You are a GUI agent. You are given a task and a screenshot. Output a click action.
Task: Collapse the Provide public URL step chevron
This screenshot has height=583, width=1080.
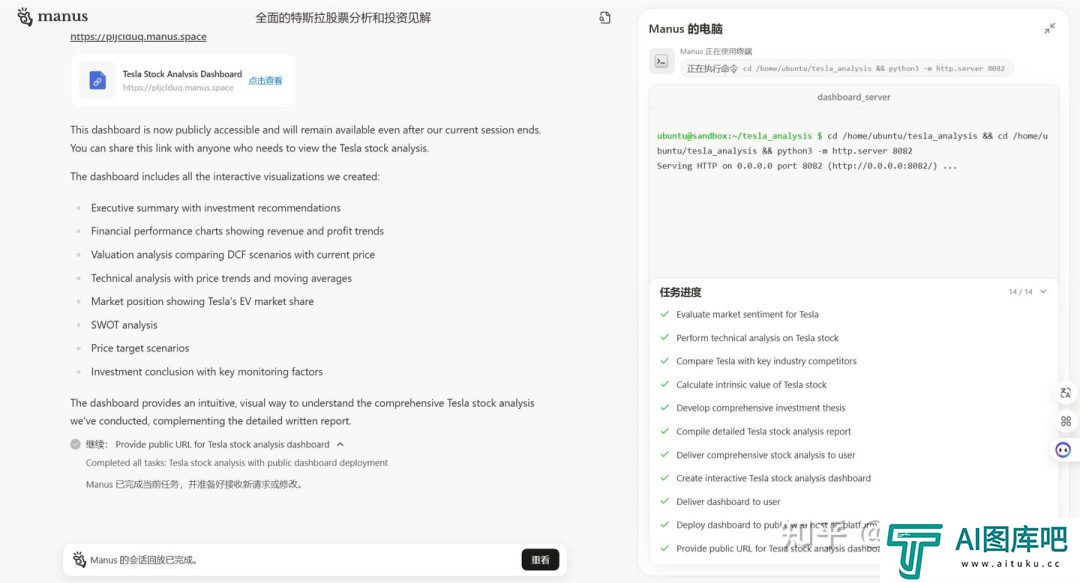point(340,444)
